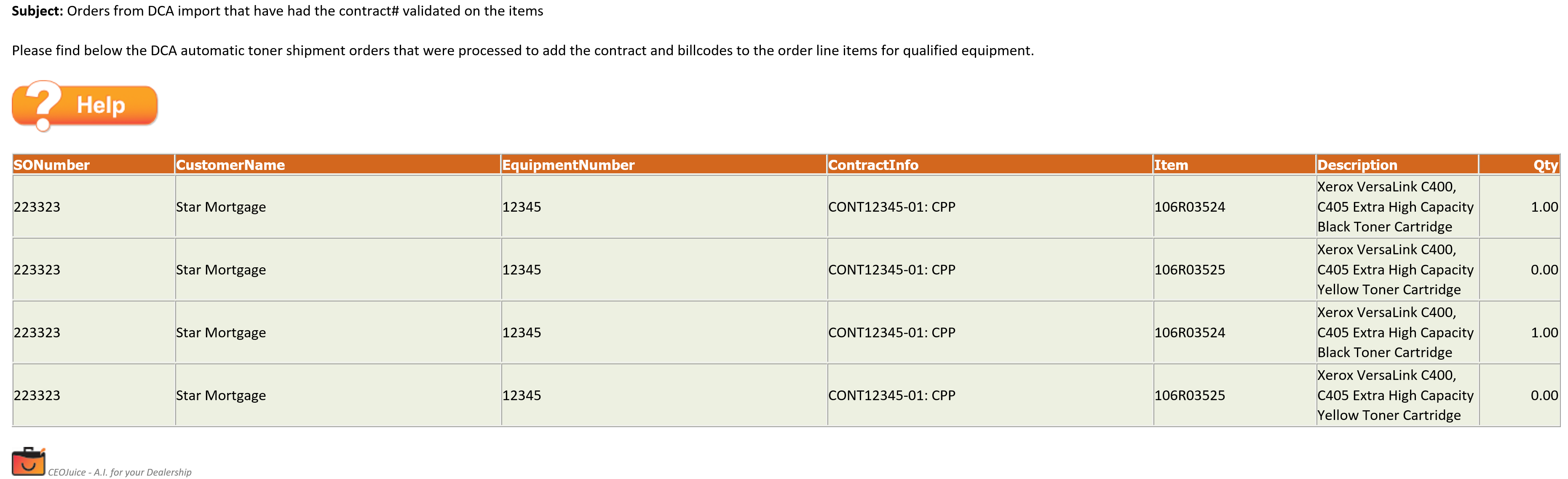Open the CEOJuice A.I. for your Dealership link
The width and height of the screenshot is (1568, 479).
pos(119,472)
